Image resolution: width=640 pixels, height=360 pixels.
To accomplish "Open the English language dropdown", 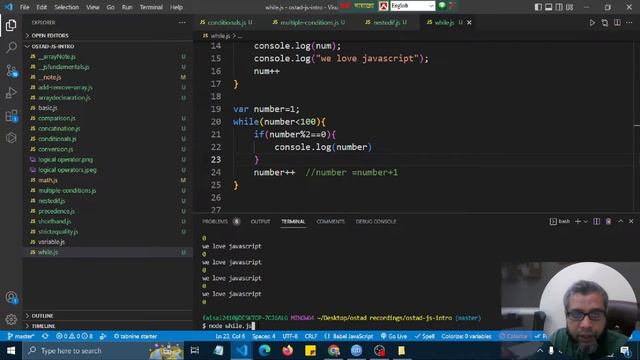I will (x=413, y=6).
